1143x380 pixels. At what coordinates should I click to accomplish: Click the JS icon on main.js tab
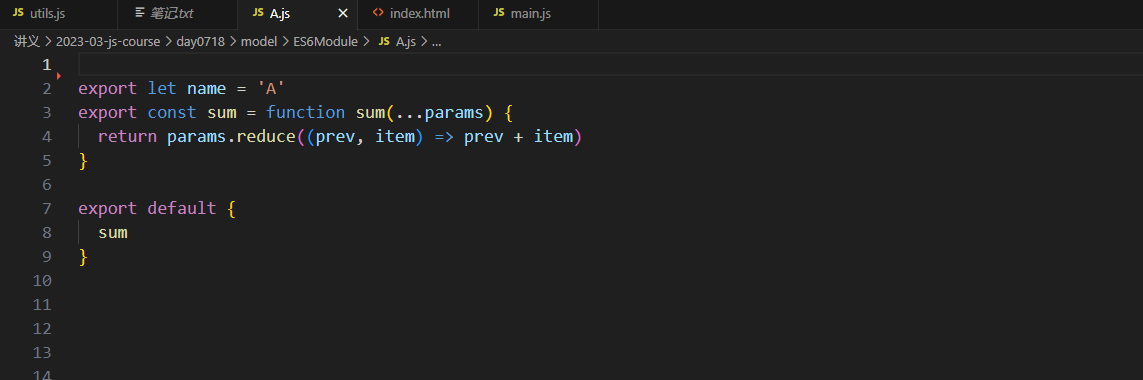499,13
